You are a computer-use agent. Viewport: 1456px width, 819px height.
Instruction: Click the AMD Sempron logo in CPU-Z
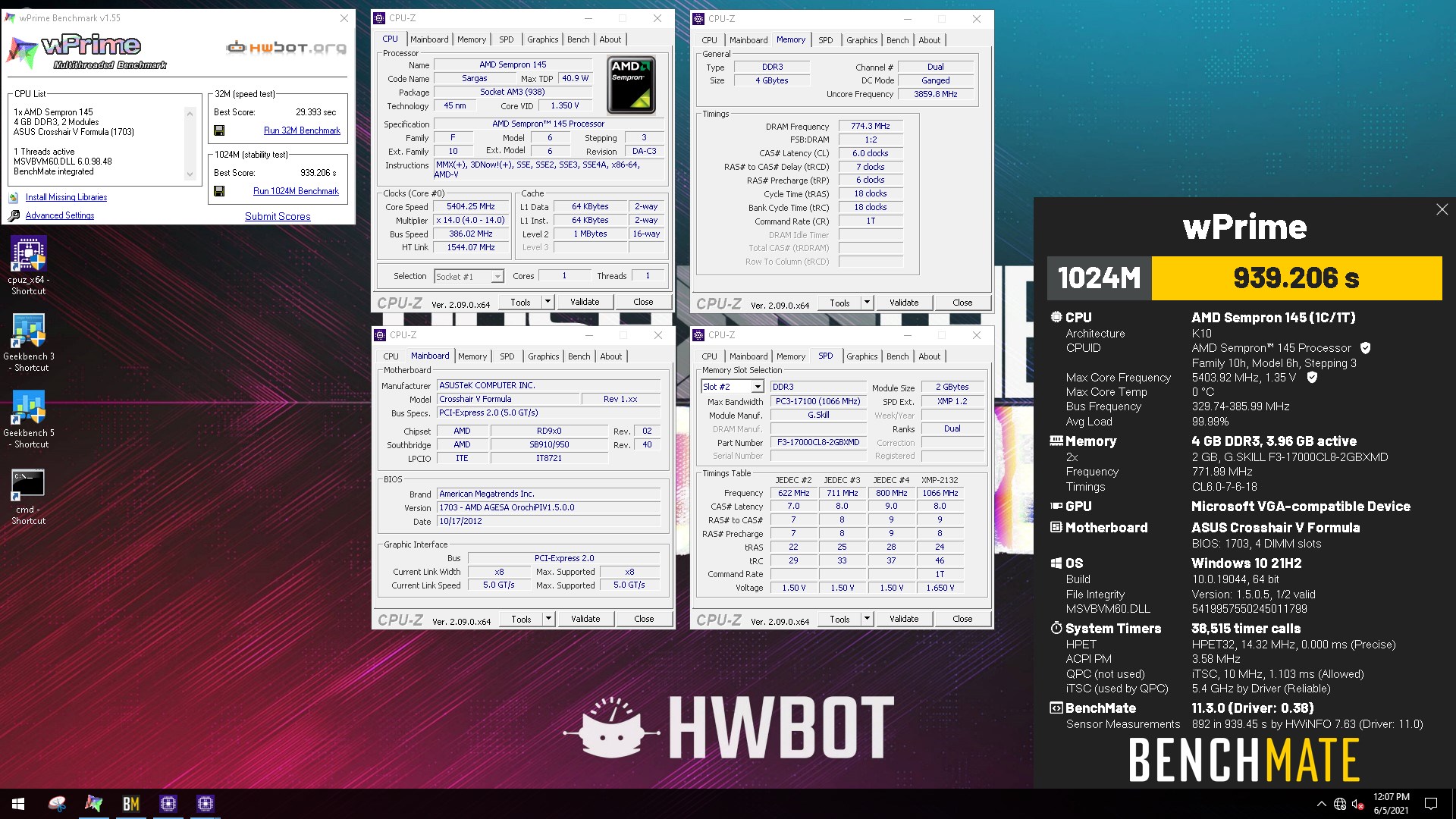pyautogui.click(x=631, y=86)
